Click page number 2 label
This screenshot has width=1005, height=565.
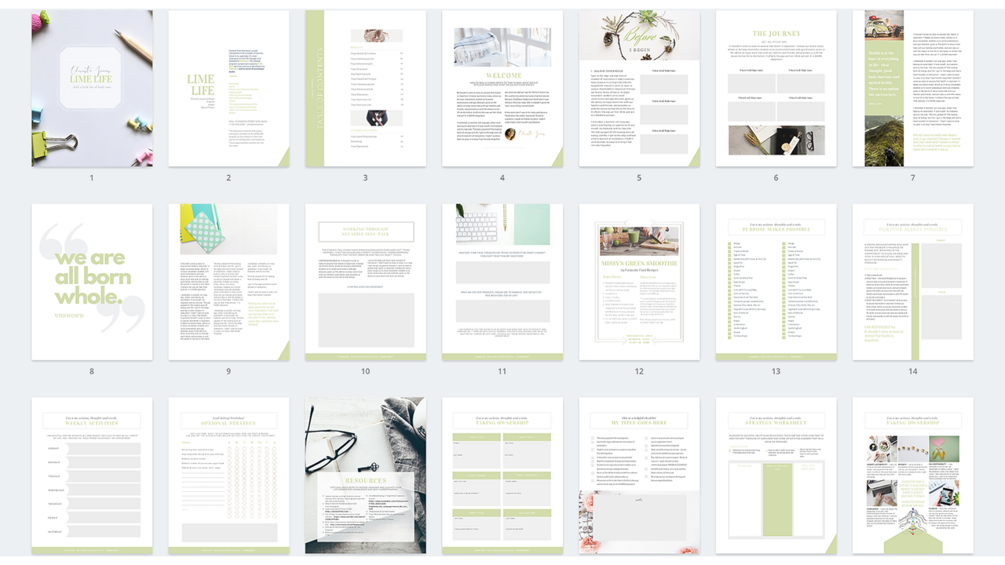coord(228,177)
